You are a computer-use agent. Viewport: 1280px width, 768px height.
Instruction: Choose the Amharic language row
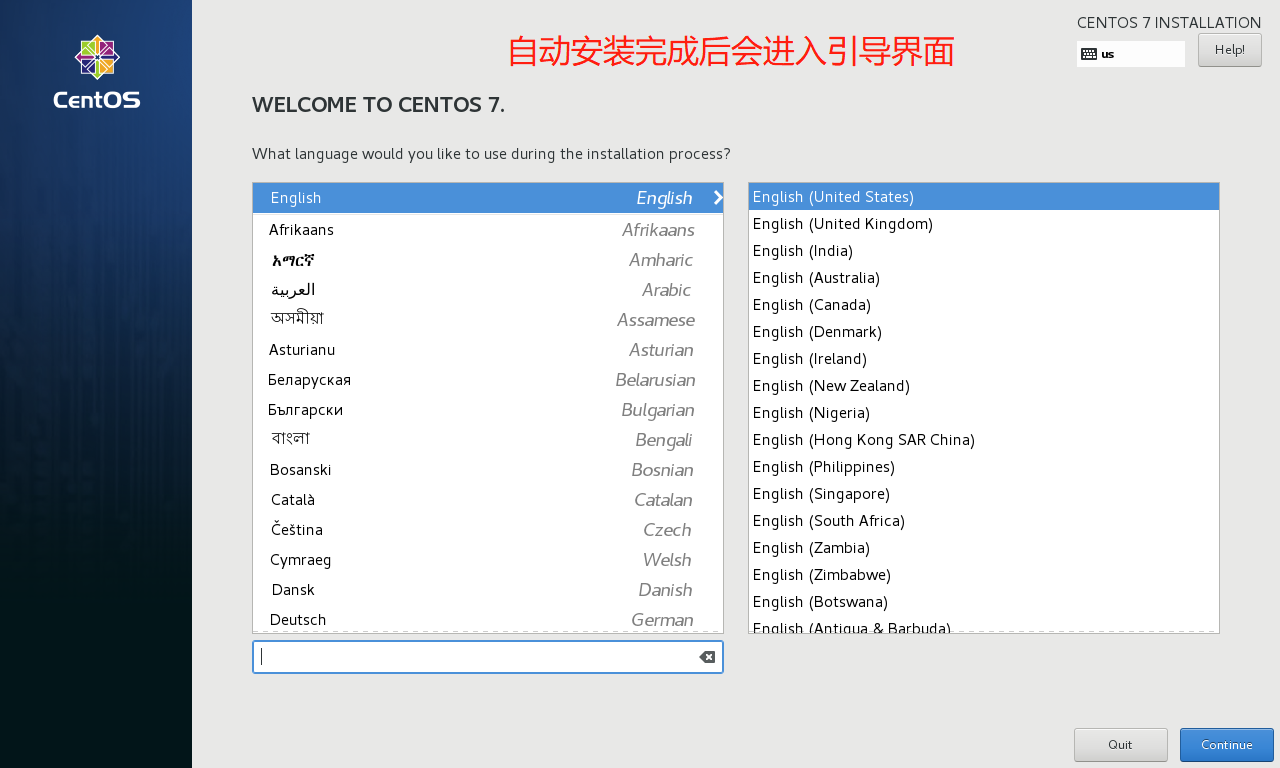tap(488, 260)
